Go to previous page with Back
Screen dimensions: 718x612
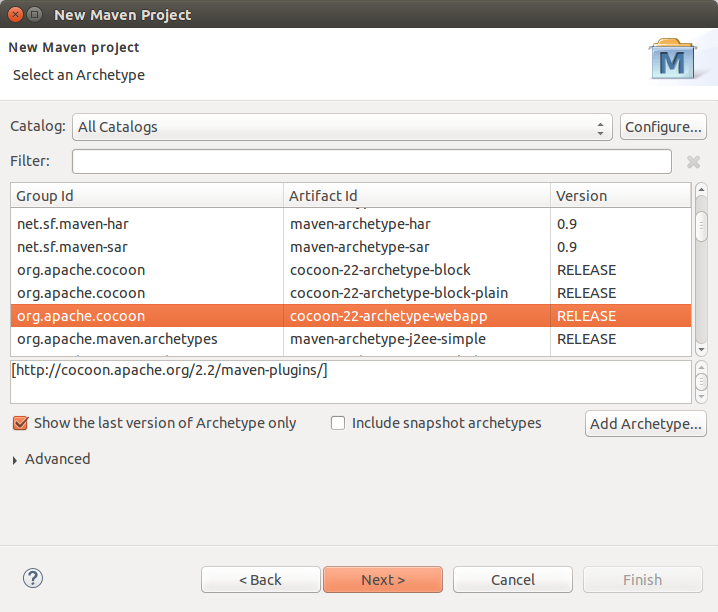[261, 580]
